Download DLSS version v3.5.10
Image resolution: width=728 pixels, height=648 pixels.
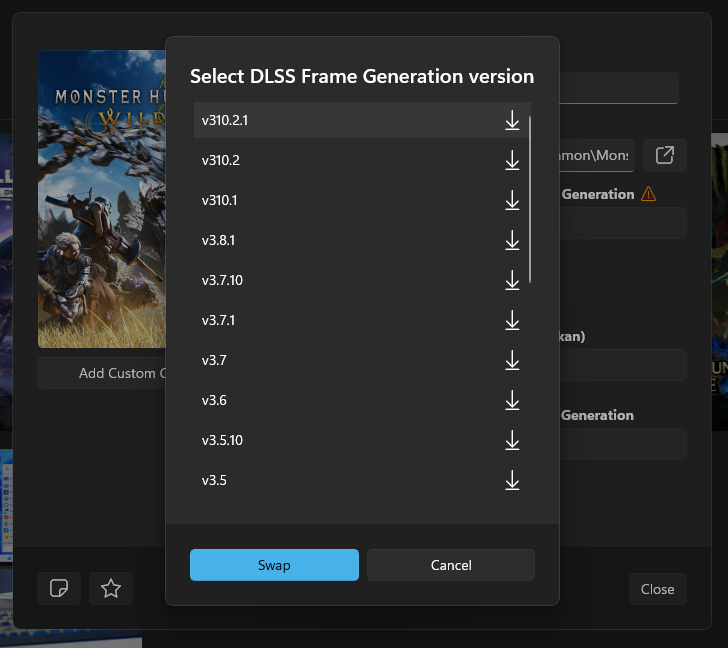point(512,441)
